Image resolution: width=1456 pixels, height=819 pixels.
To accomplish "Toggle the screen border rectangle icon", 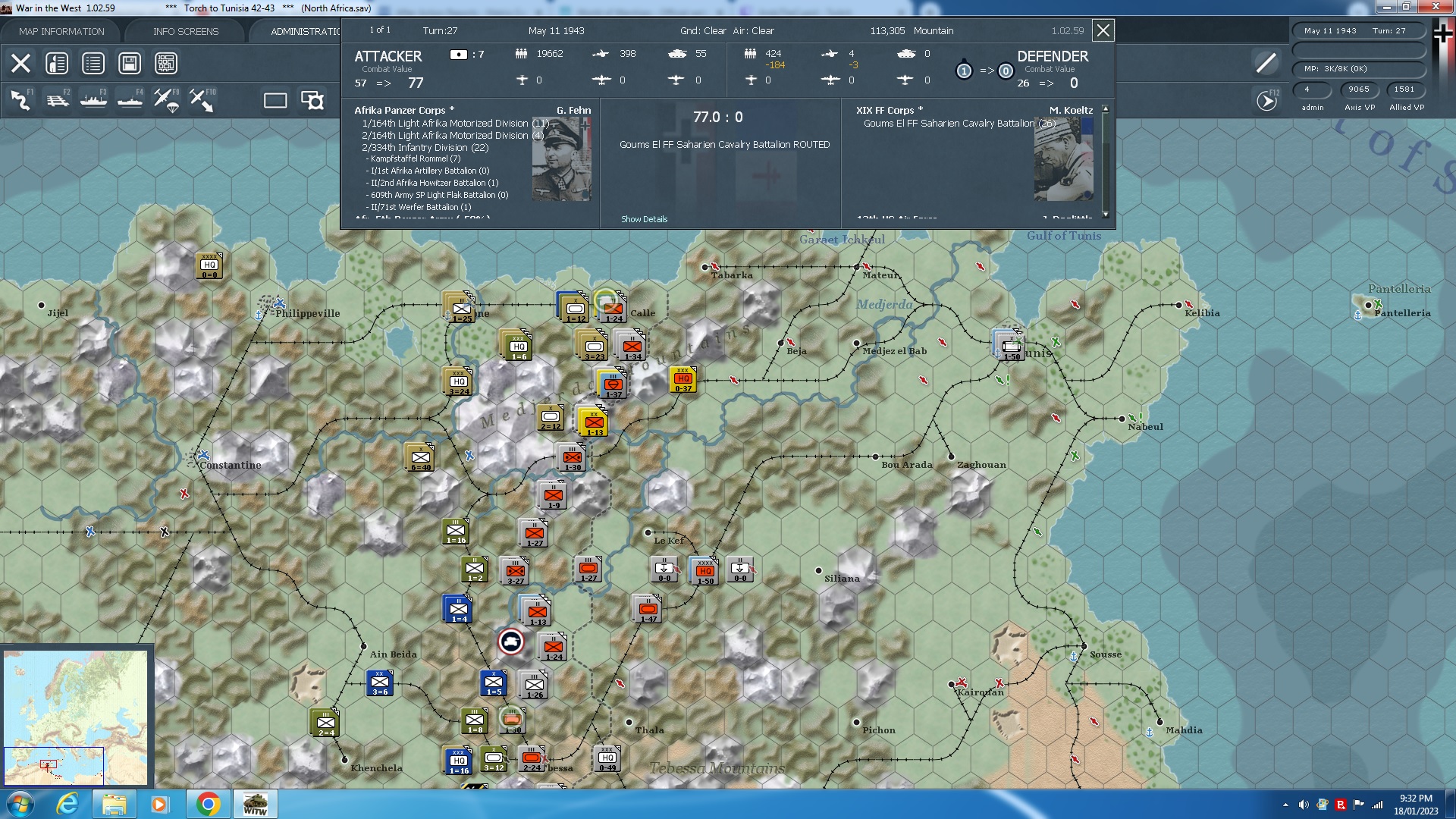I will click(275, 99).
